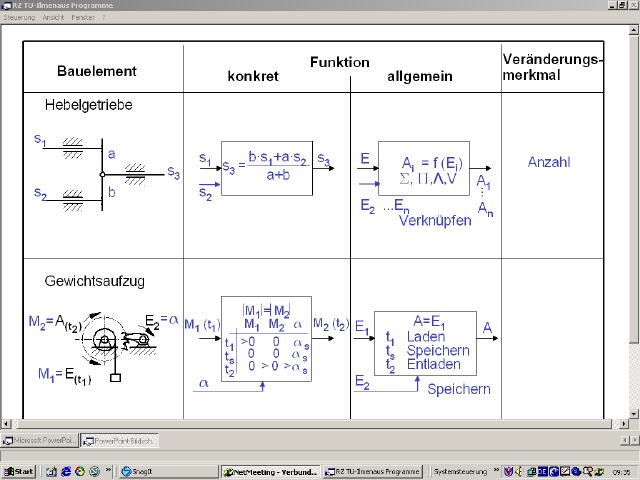Open the Fenster menu
Screen dimensions: 640x480
(83, 17)
